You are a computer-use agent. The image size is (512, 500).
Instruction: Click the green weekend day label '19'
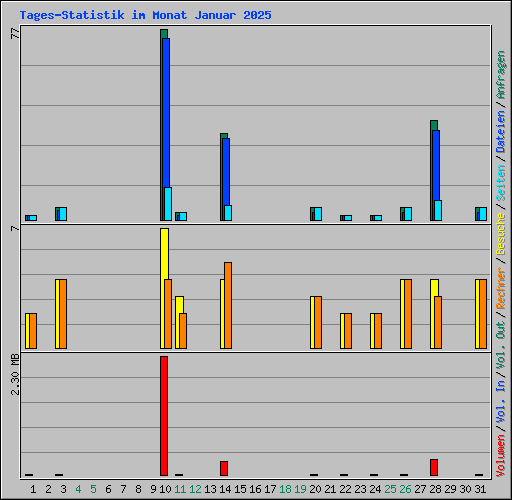300,489
